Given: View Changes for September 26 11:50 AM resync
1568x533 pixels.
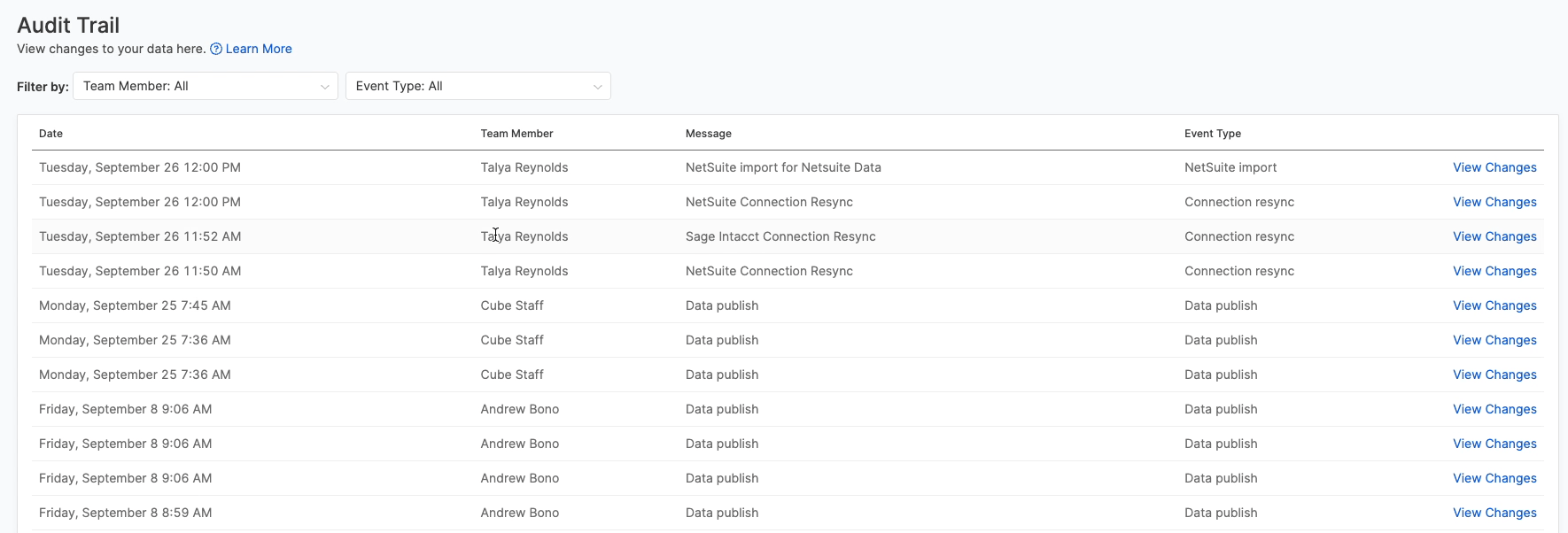Looking at the screenshot, I should (x=1494, y=271).
